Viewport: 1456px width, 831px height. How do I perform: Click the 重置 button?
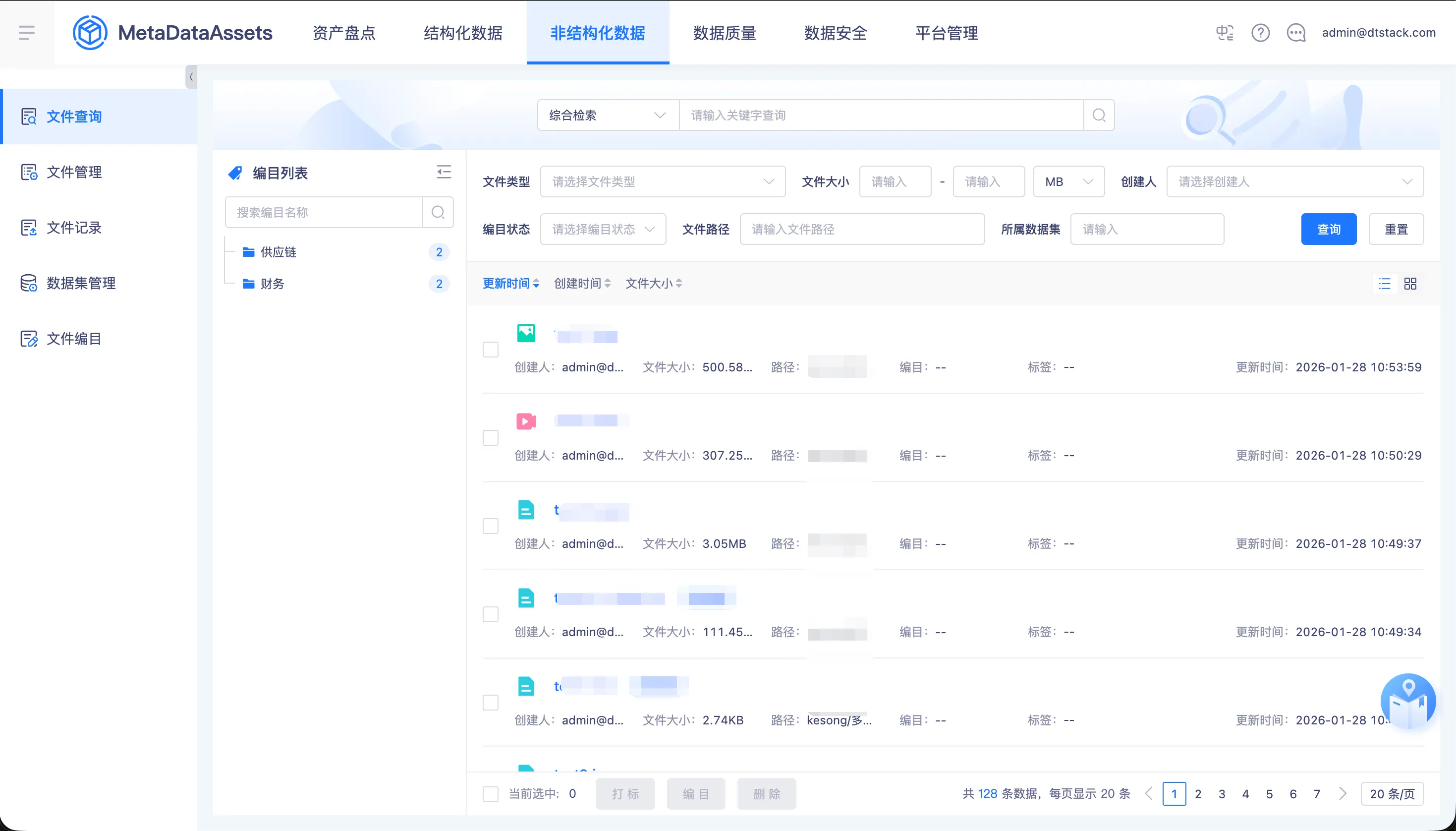click(x=1396, y=230)
